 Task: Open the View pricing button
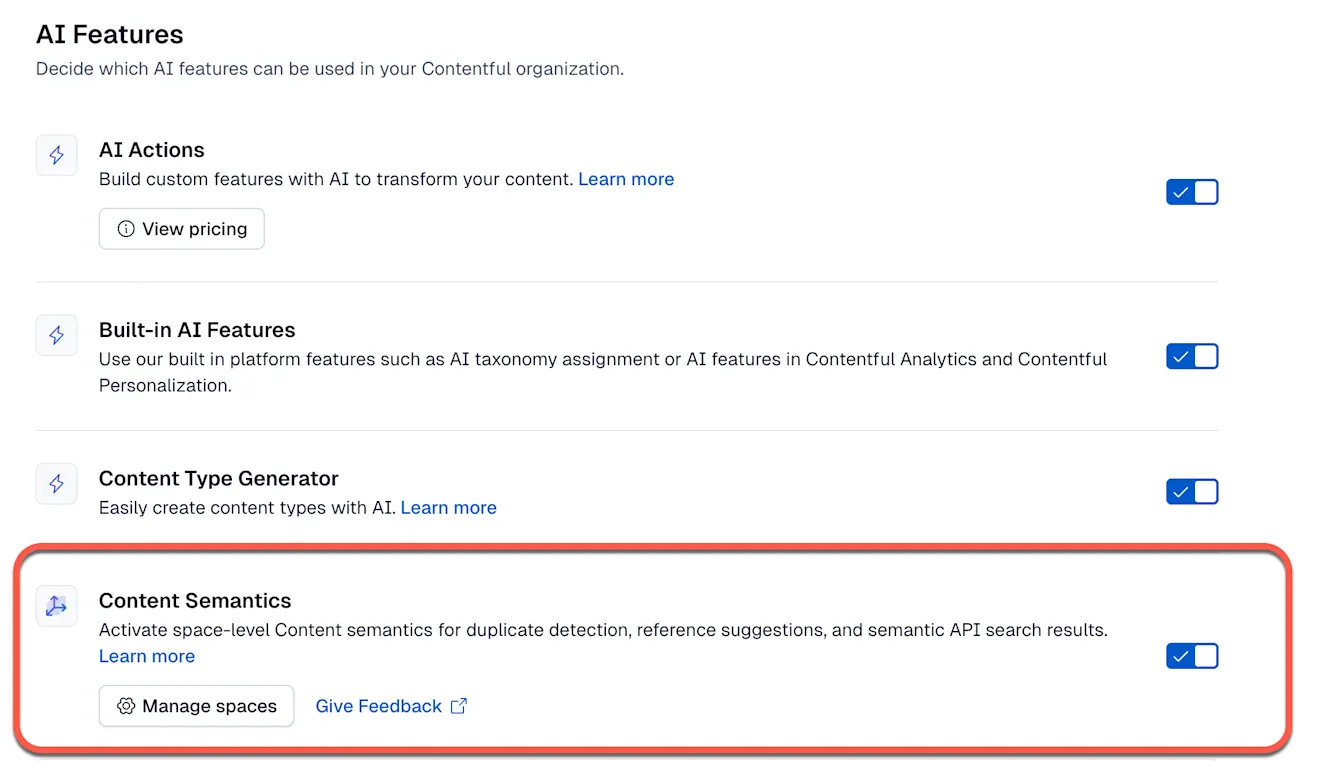point(182,229)
